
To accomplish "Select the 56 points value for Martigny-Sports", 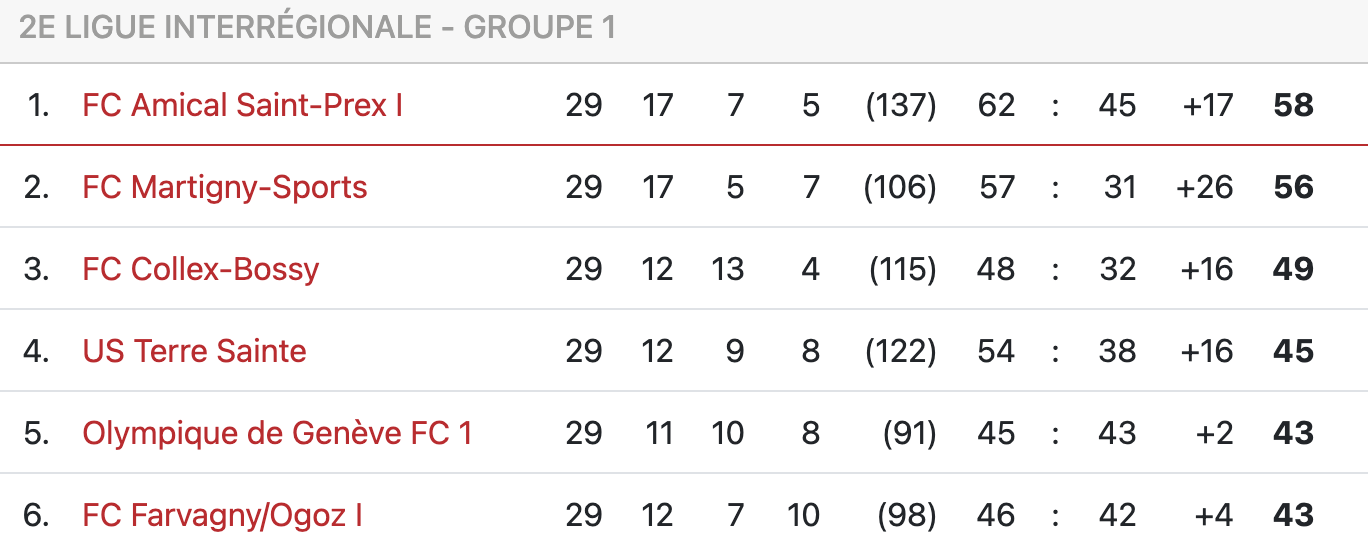I will [1293, 187].
